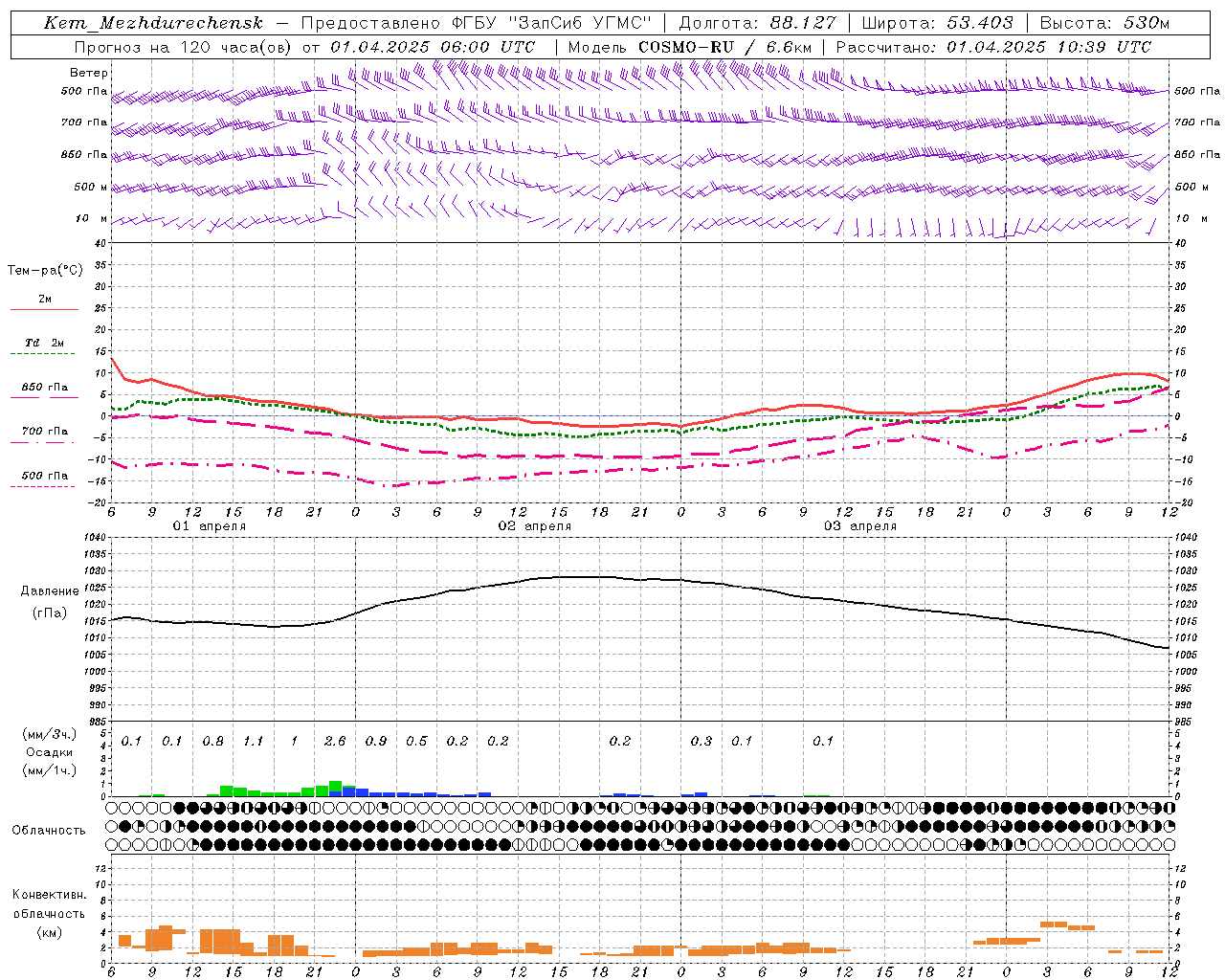This screenshot has height=980, width=1225.
Task: Click the '850 гПа' temperature legend label
Action: (x=44, y=388)
